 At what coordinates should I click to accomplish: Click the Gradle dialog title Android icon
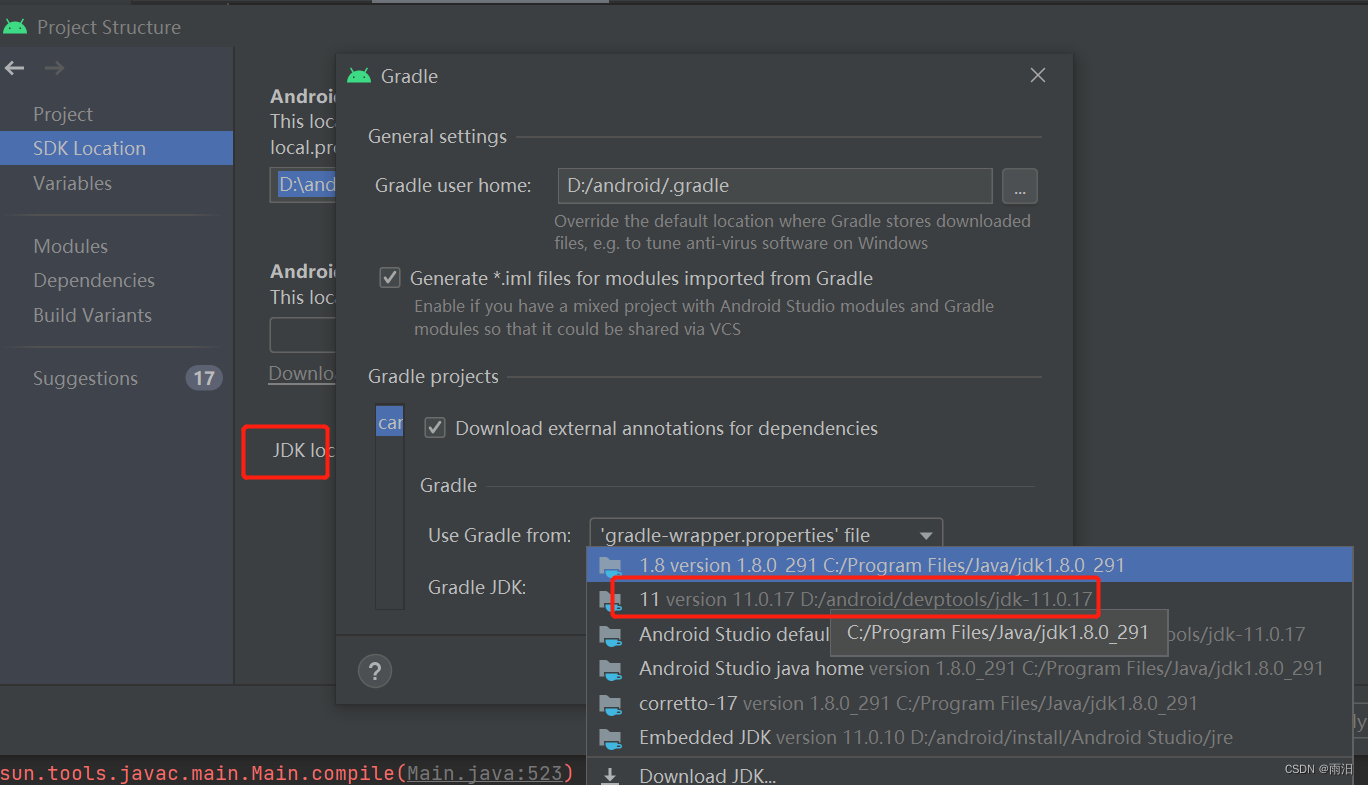click(x=359, y=76)
